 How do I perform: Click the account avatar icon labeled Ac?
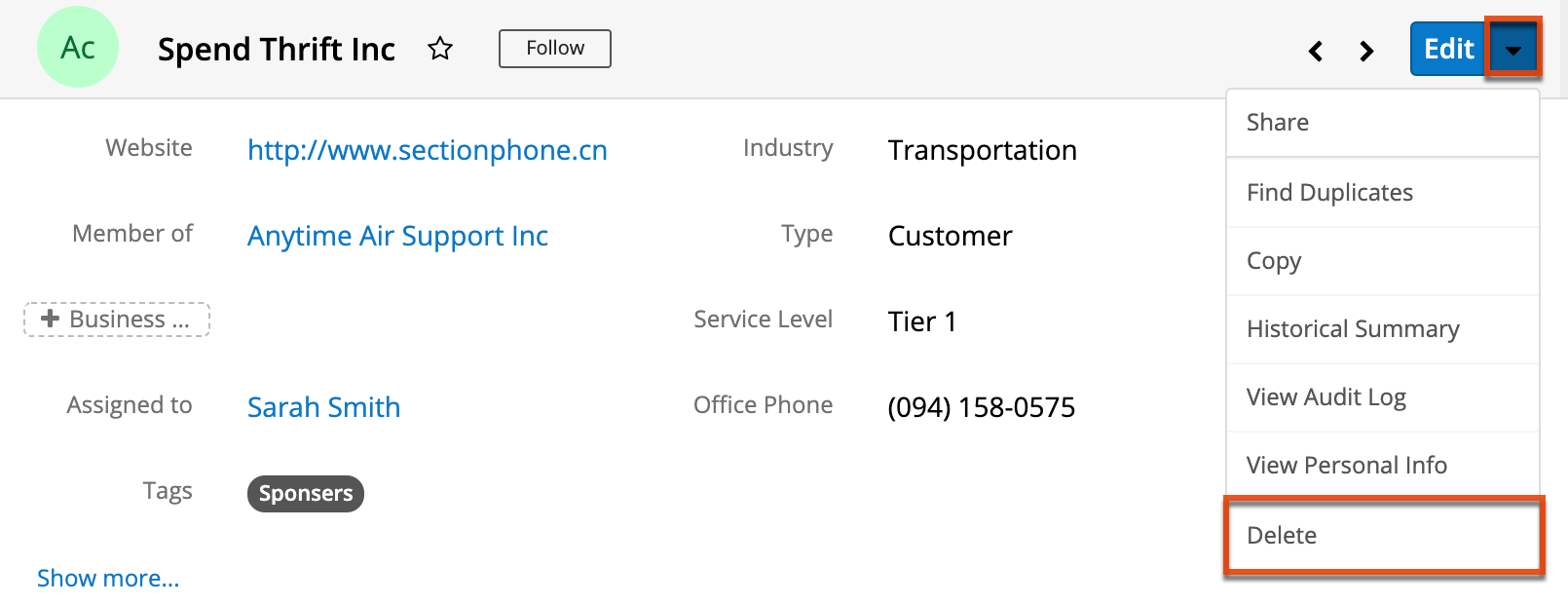78,46
